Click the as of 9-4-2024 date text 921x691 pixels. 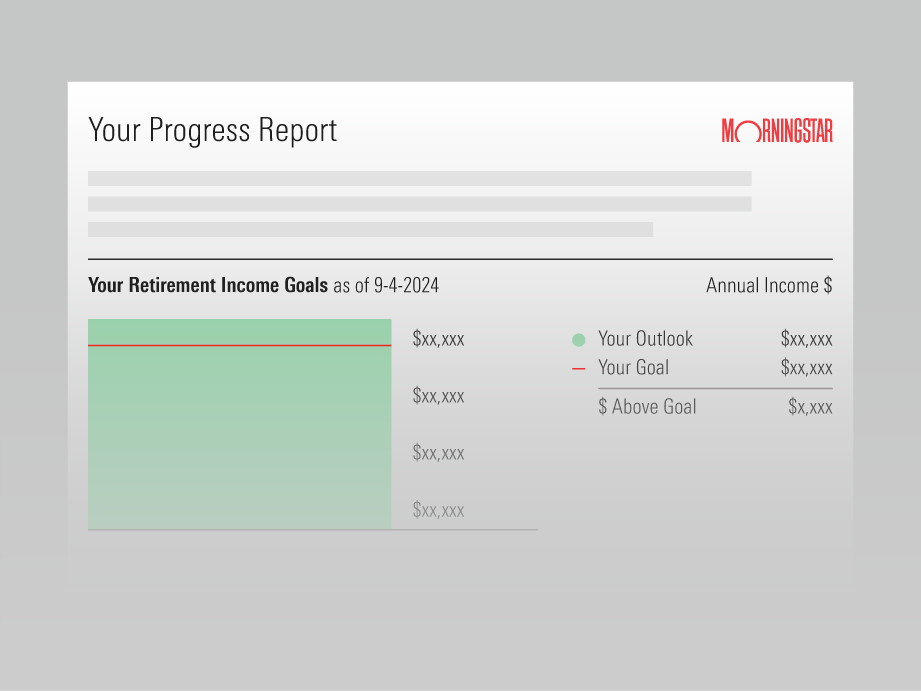(x=386, y=286)
